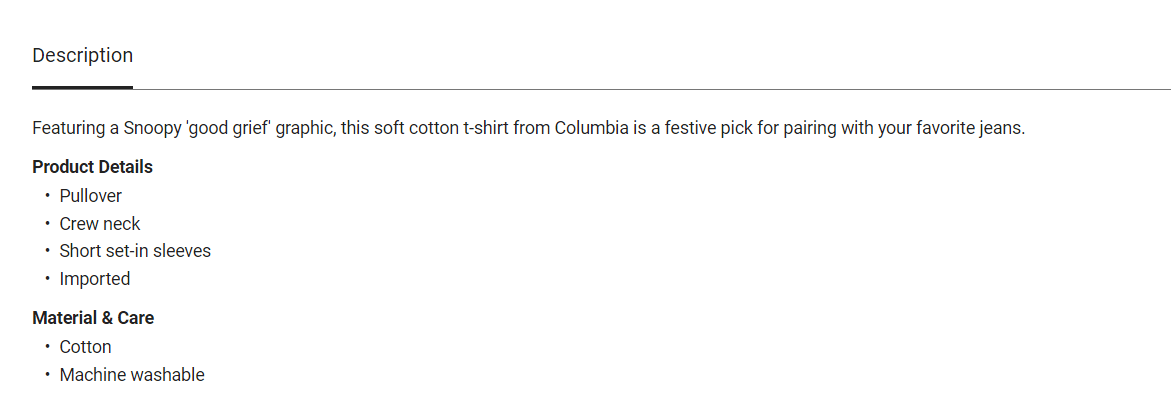Click the Machine washable list item
Image resolution: width=1171 pixels, height=409 pixels.
132,375
